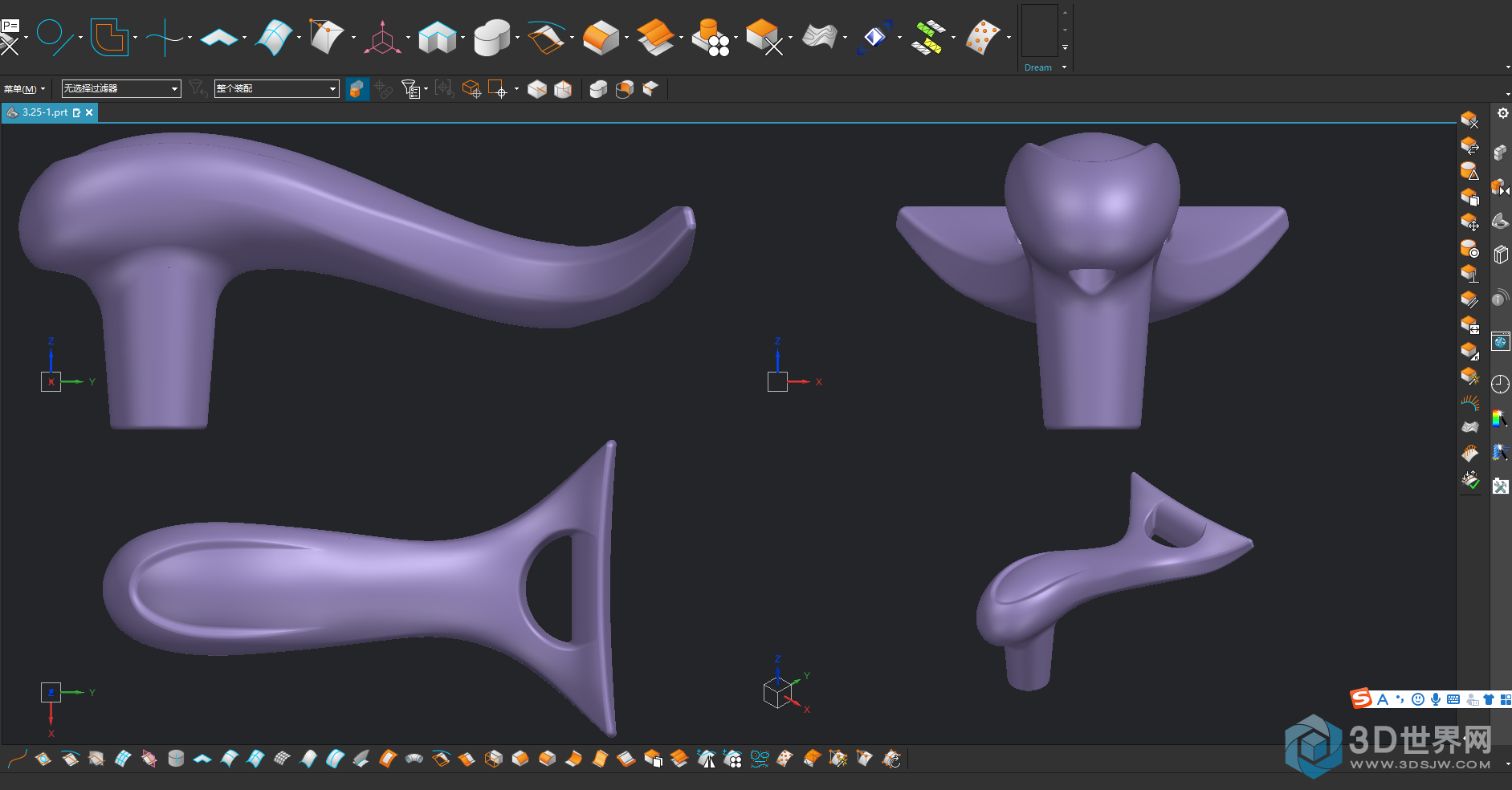
Task: Open the web browser globe panel
Action: 1500,341
